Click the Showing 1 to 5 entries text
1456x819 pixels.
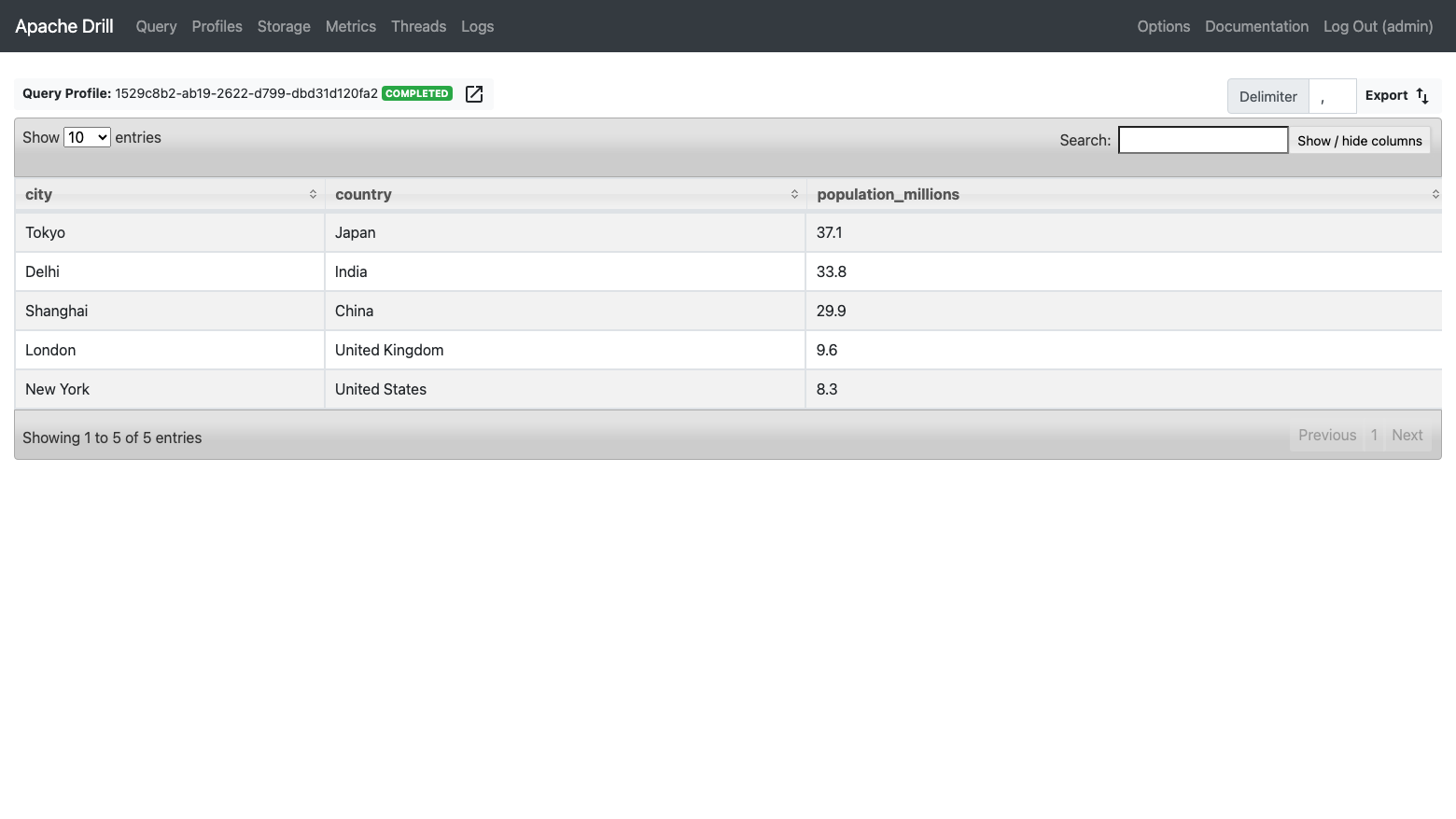pos(112,437)
